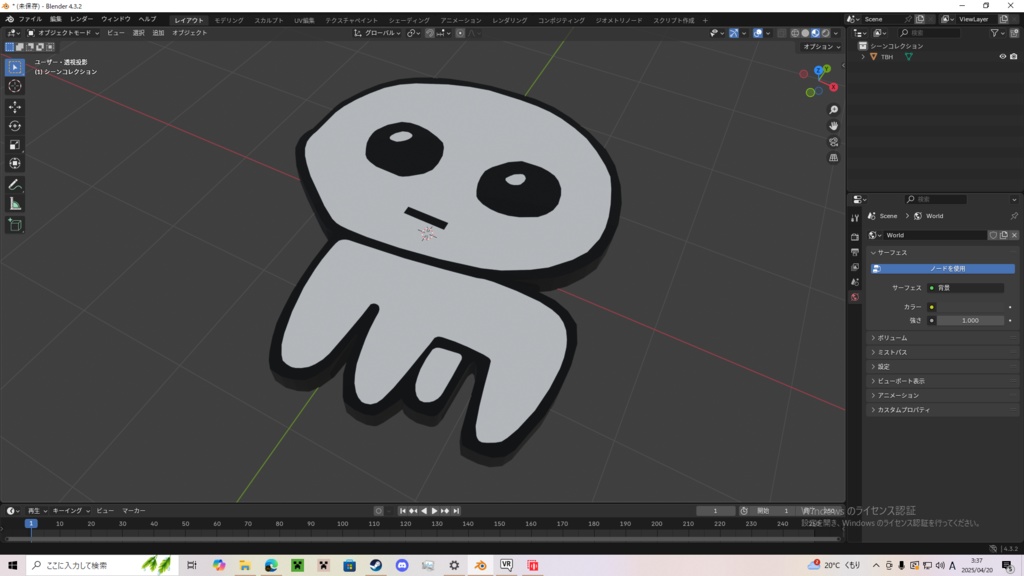This screenshot has height=576, width=1024.
Task: Open the ファイル menu
Action: point(30,19)
